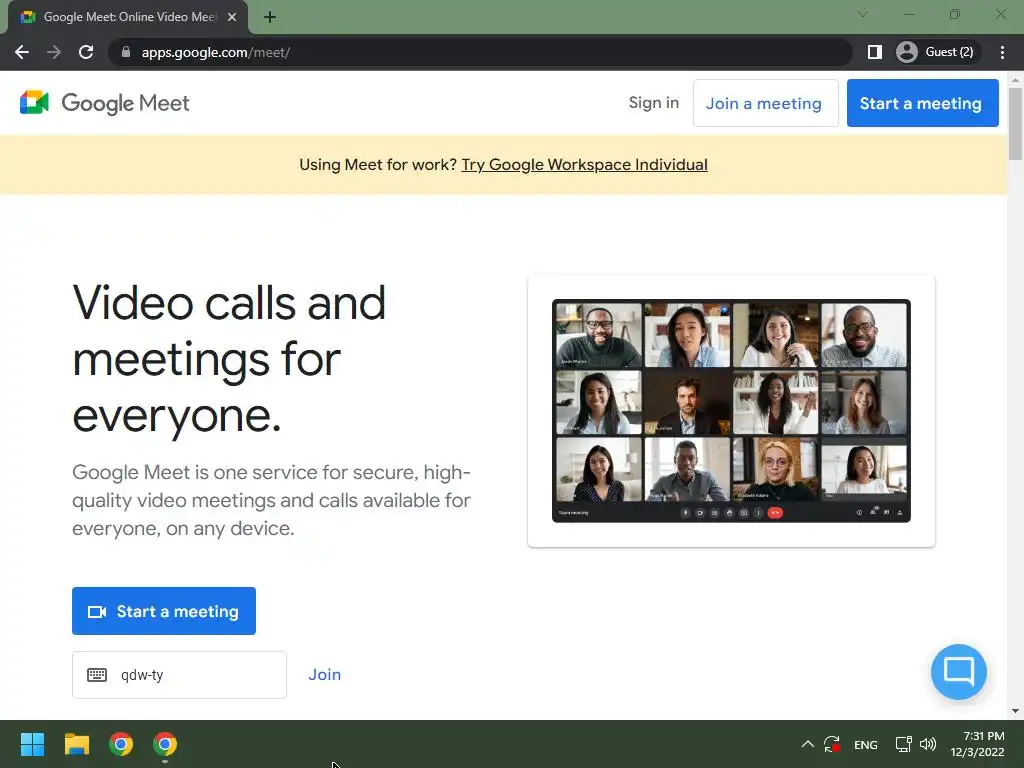
Task: Click Sign in link
Action: point(654,103)
